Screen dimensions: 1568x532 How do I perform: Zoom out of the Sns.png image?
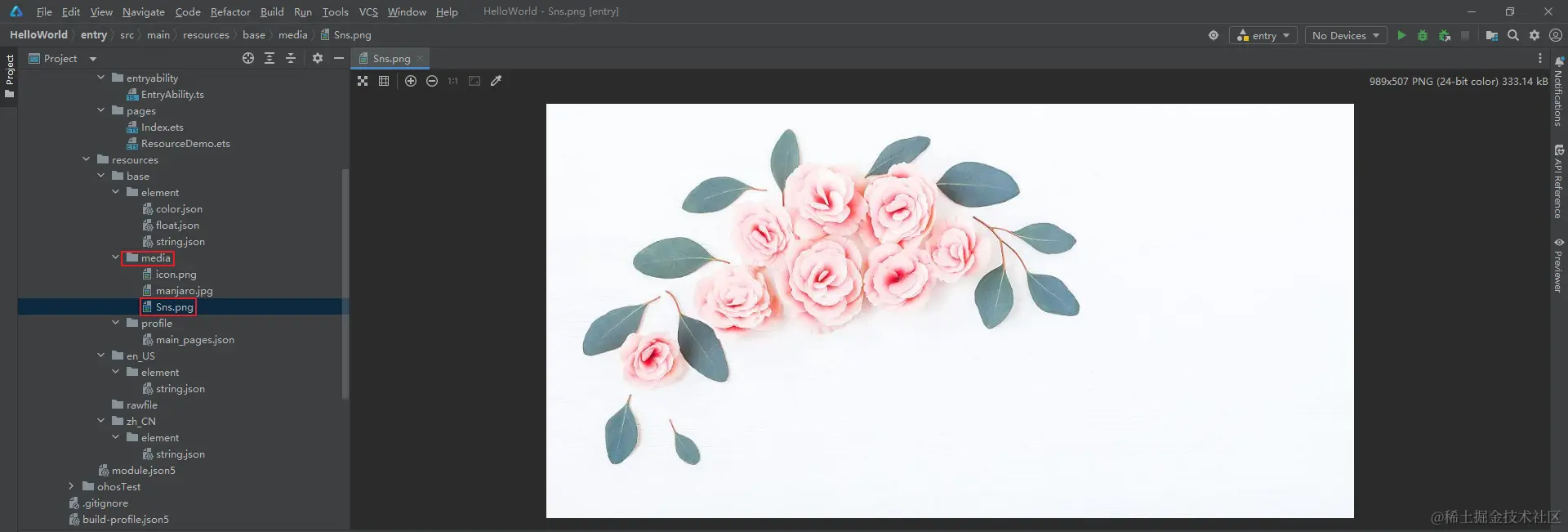click(432, 81)
